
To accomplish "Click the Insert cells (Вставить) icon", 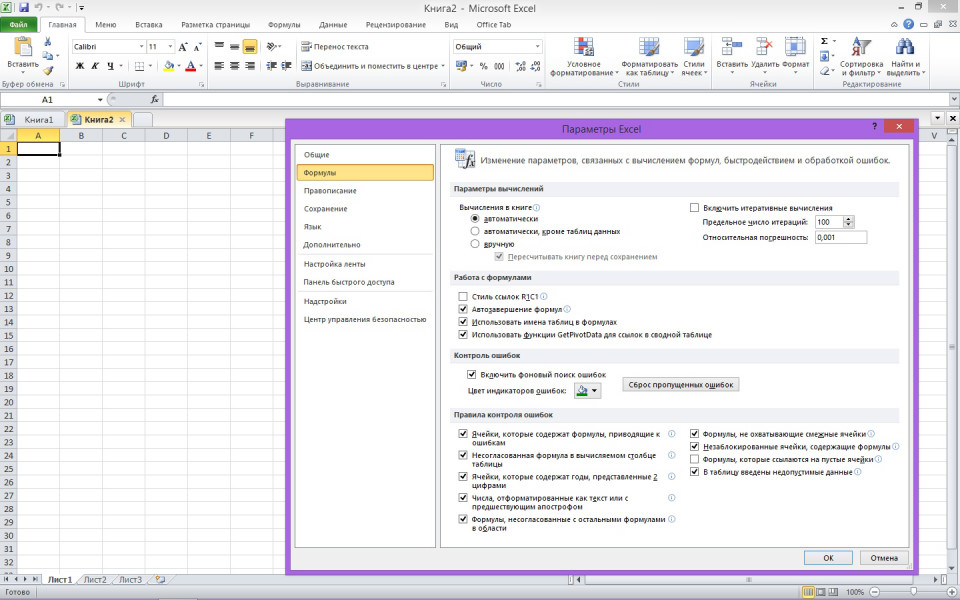I will pyautogui.click(x=732, y=48).
